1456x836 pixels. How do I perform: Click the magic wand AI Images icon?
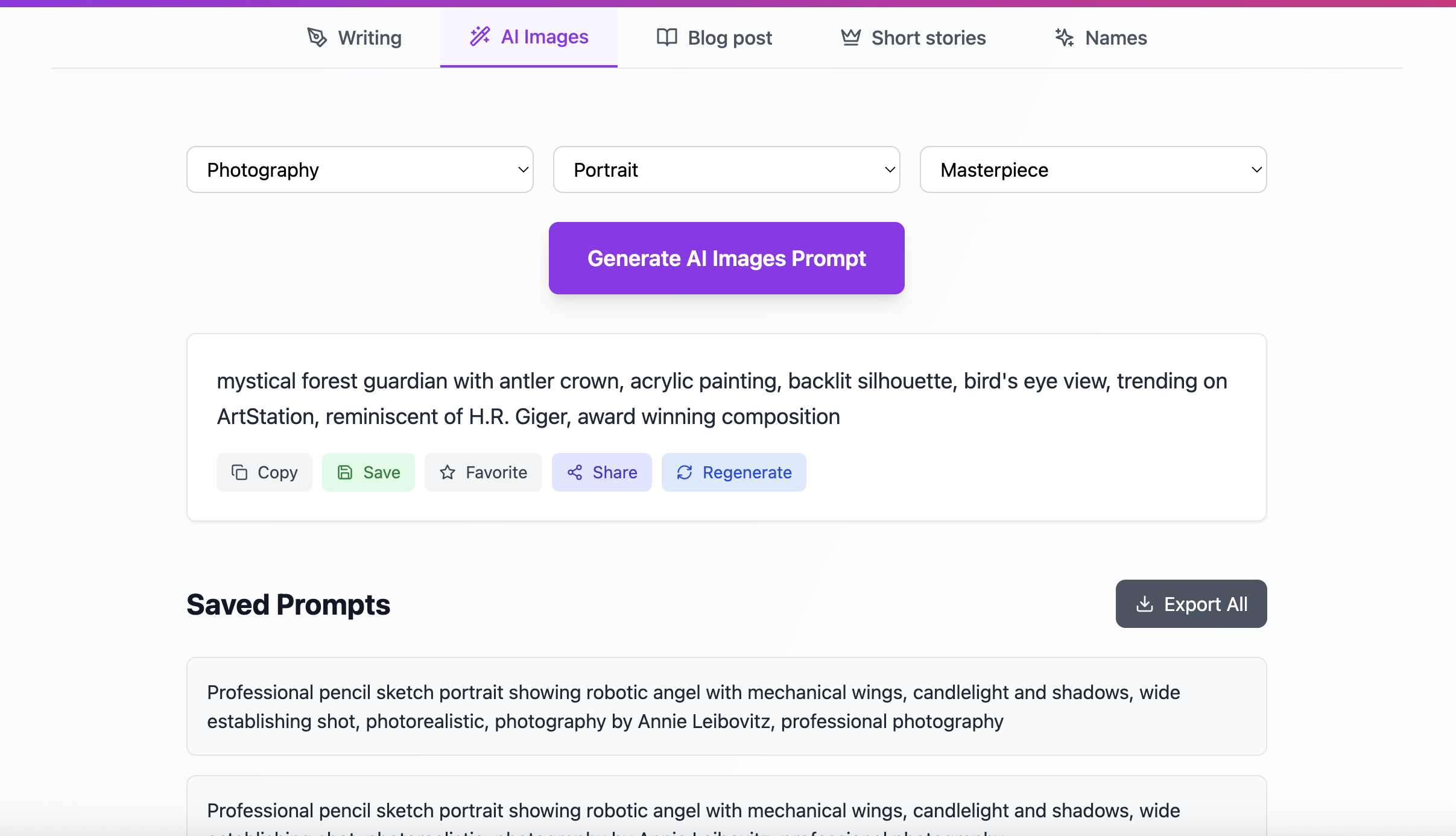(480, 36)
